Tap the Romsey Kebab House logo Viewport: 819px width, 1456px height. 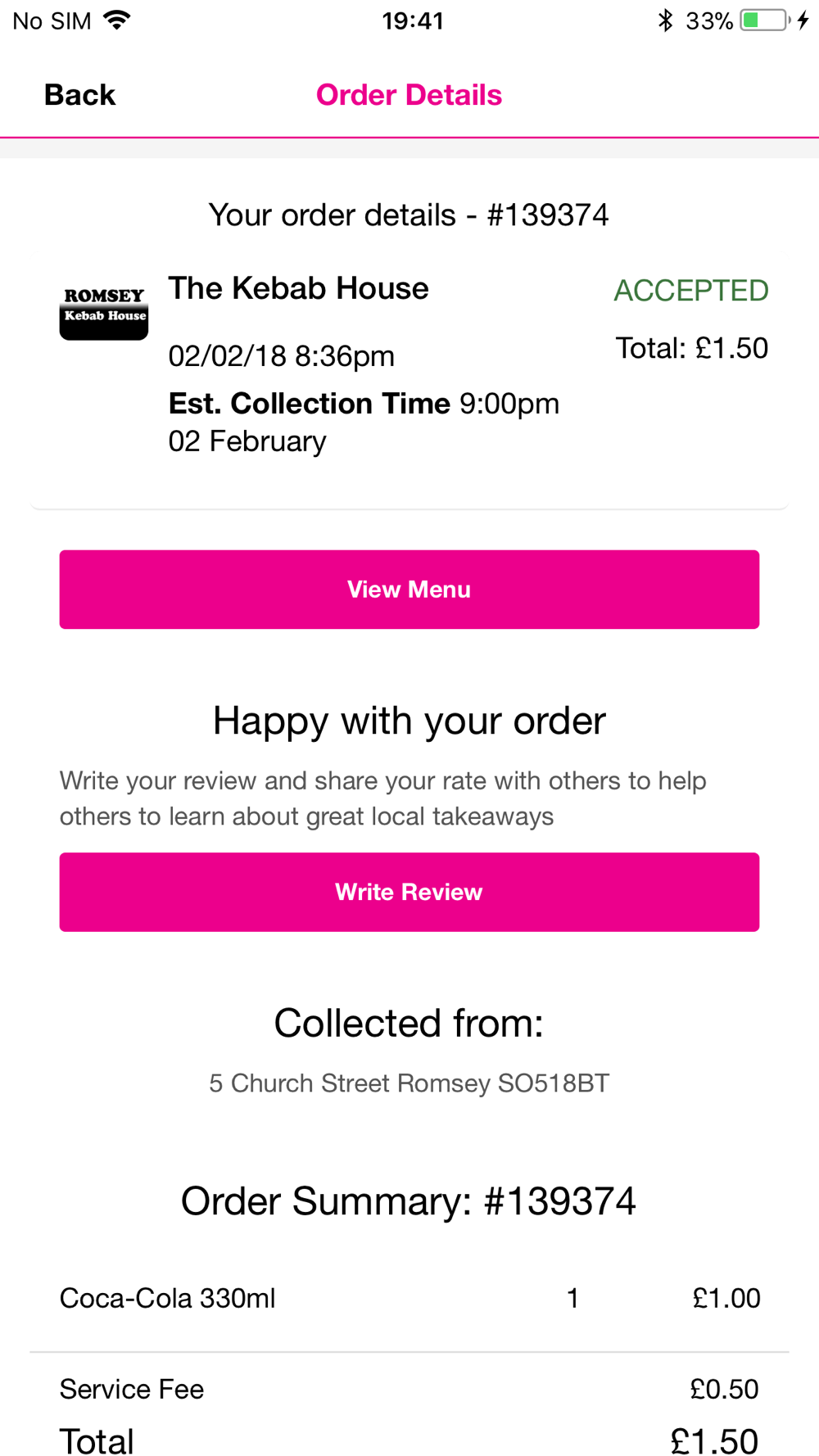[x=104, y=310]
